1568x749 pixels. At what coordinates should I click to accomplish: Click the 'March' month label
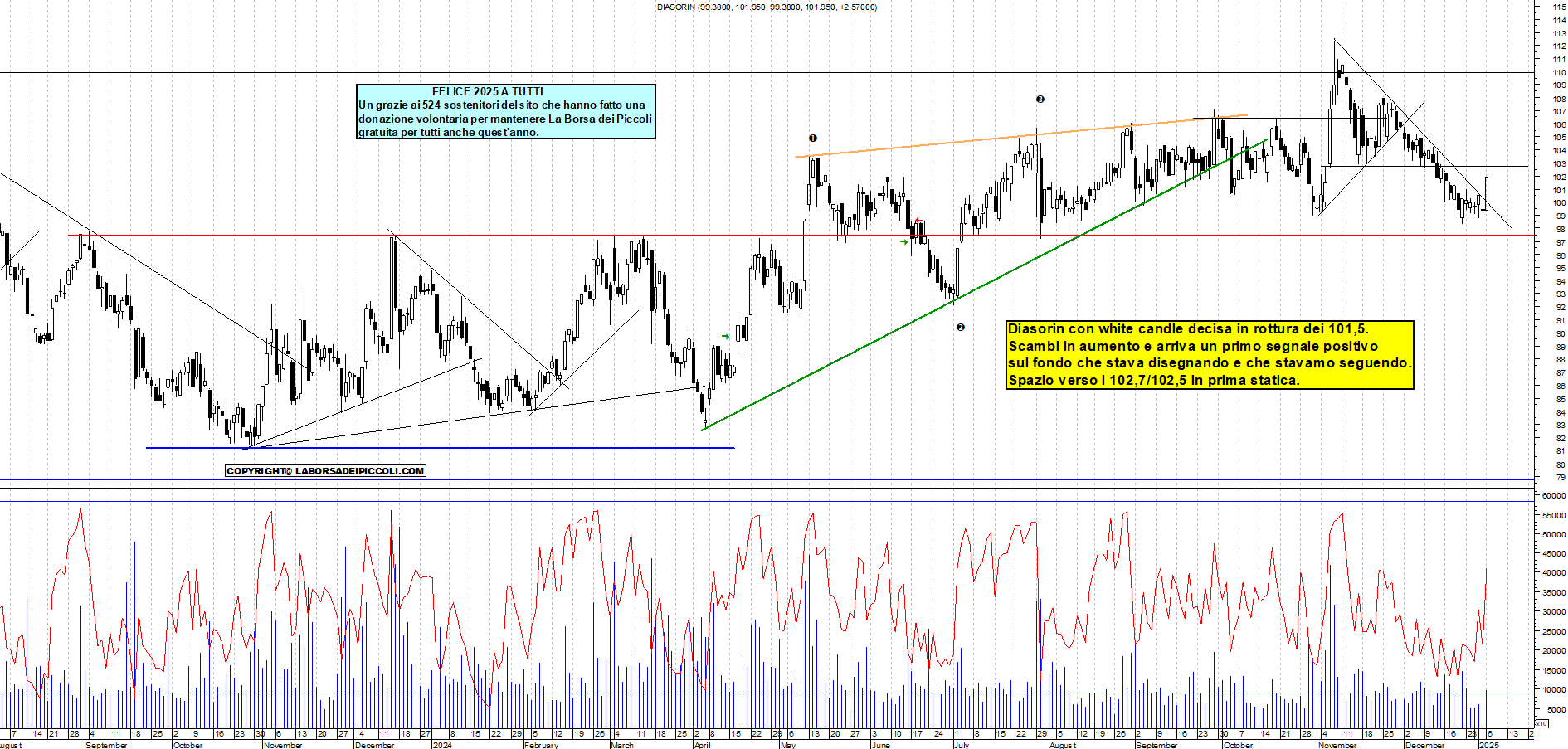(x=622, y=745)
